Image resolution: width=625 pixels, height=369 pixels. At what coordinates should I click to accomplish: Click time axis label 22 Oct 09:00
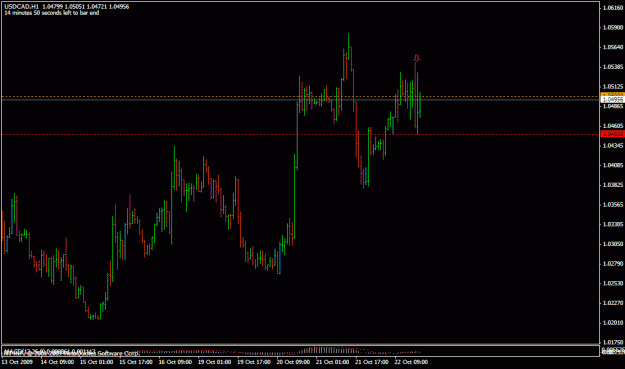click(411, 362)
